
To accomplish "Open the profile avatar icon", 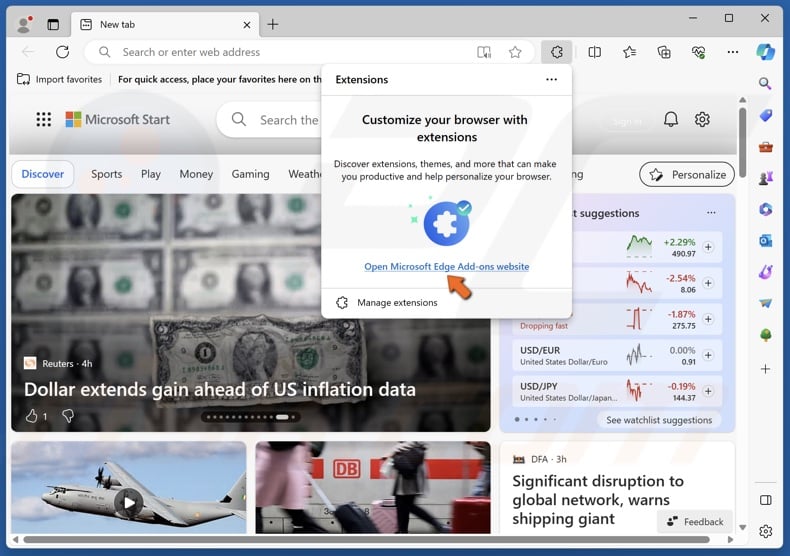I will [23, 24].
